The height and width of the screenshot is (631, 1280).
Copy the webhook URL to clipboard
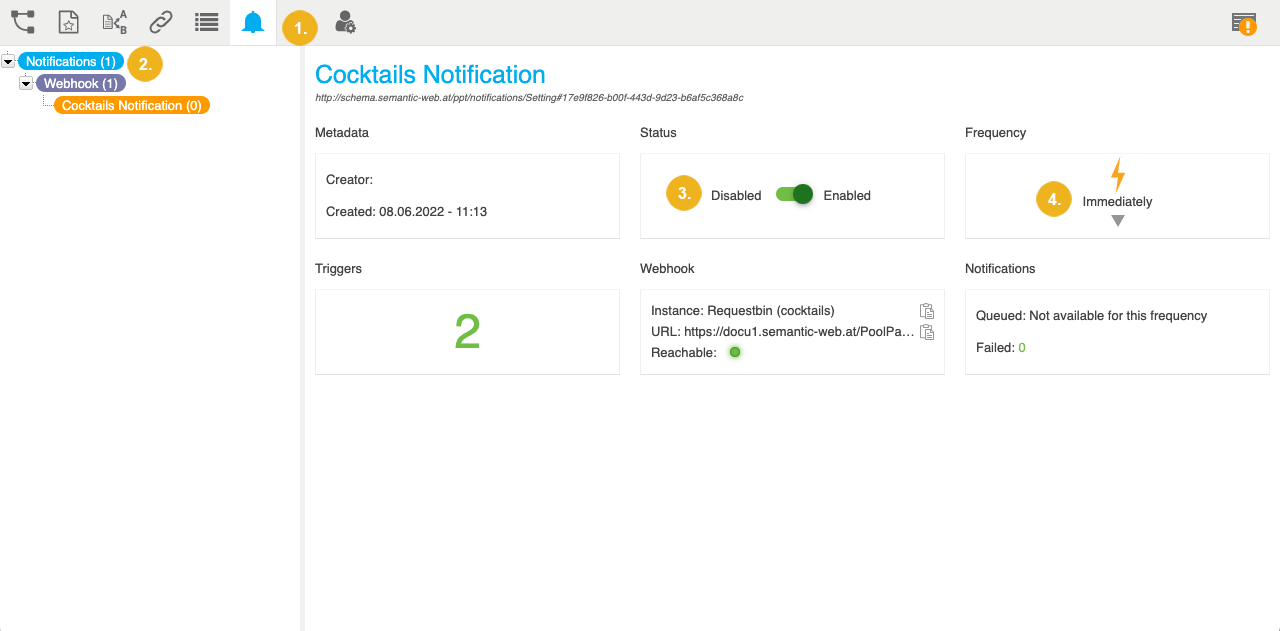926,331
